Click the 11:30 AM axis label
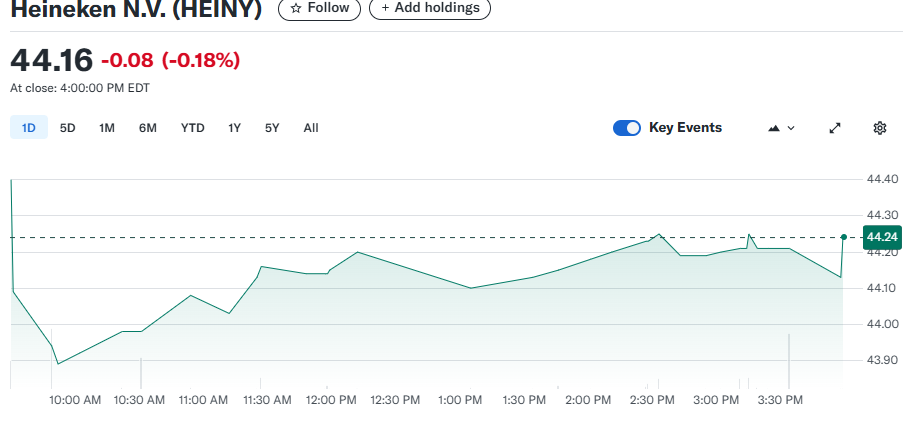This screenshot has height=423, width=913. pos(266,400)
